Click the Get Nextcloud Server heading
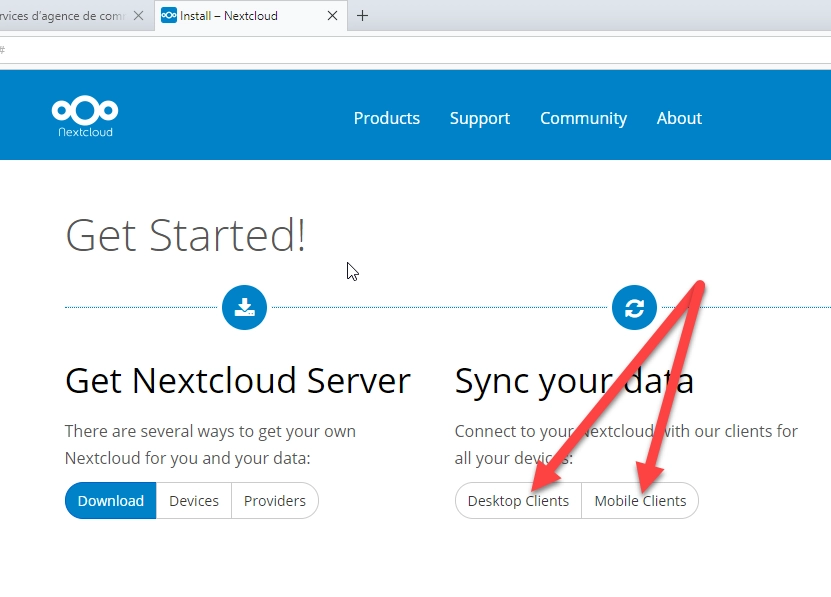This screenshot has width=831, height=597. [238, 381]
